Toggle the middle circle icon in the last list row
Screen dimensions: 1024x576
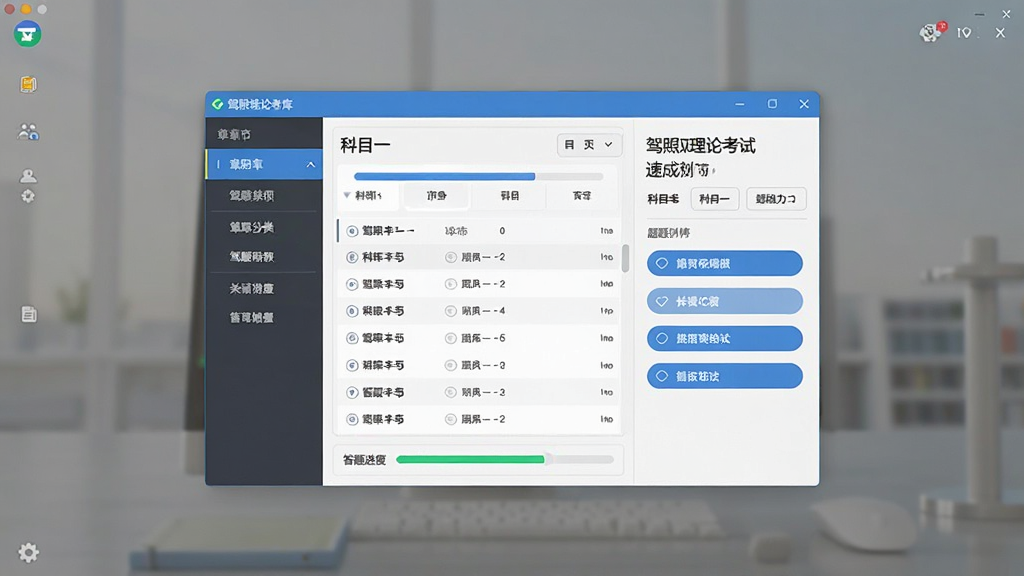click(x=451, y=419)
